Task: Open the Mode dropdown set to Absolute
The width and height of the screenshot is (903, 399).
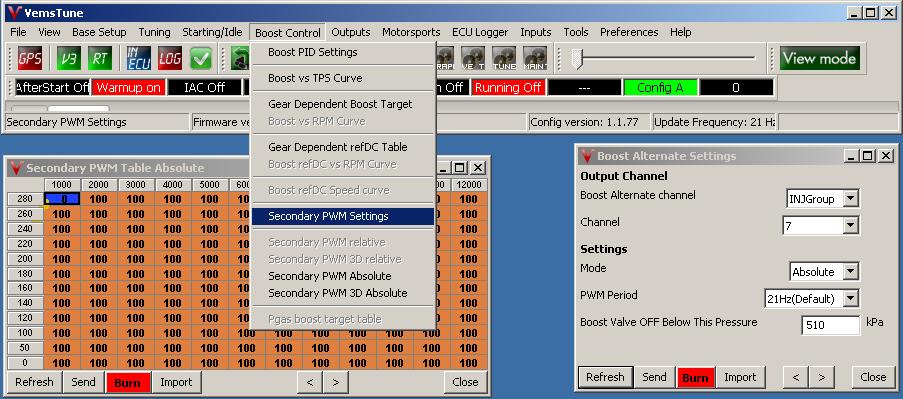Action: (x=851, y=271)
